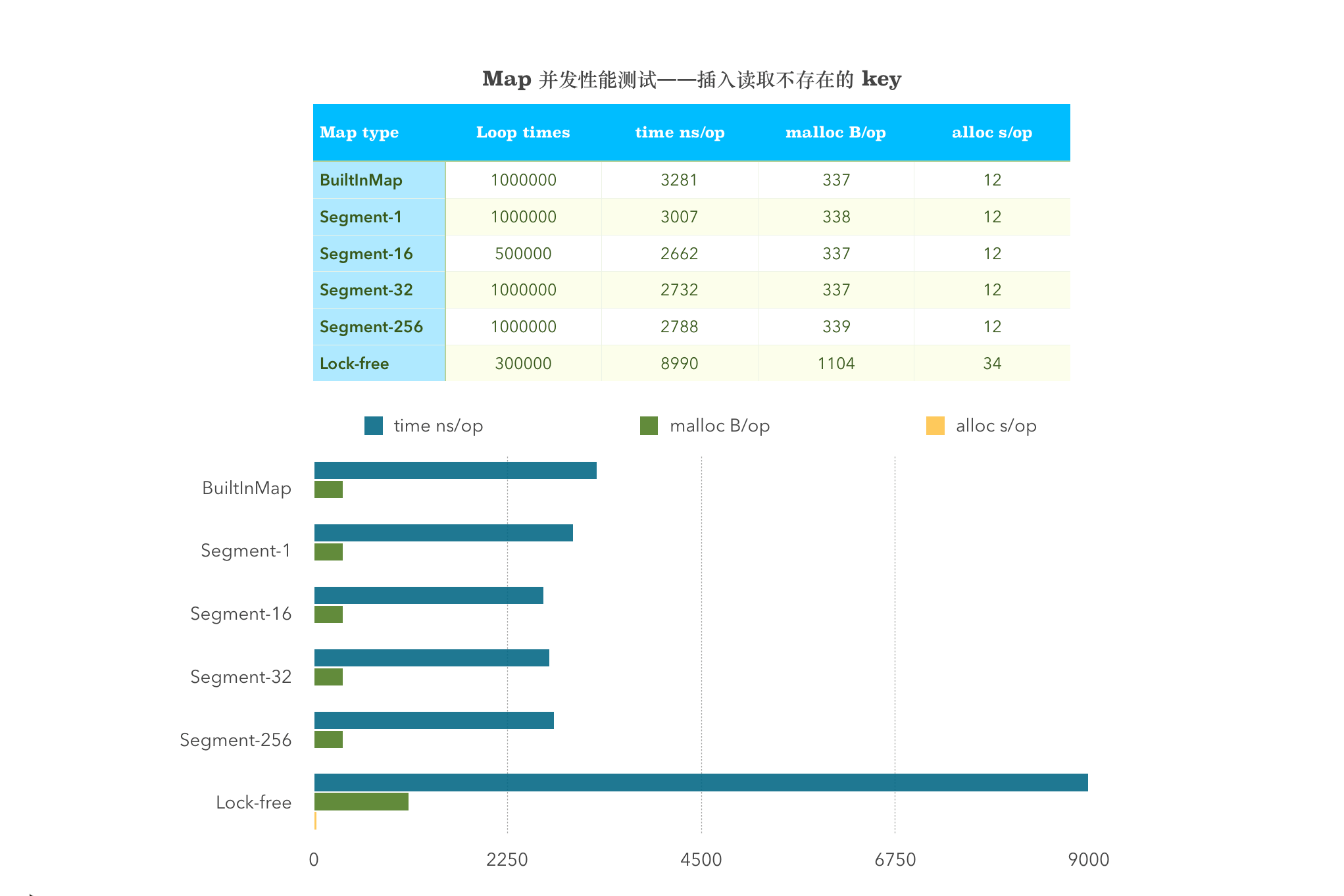Click the 1104 malloc value cell
This screenshot has width=1344, height=896.
835,364
